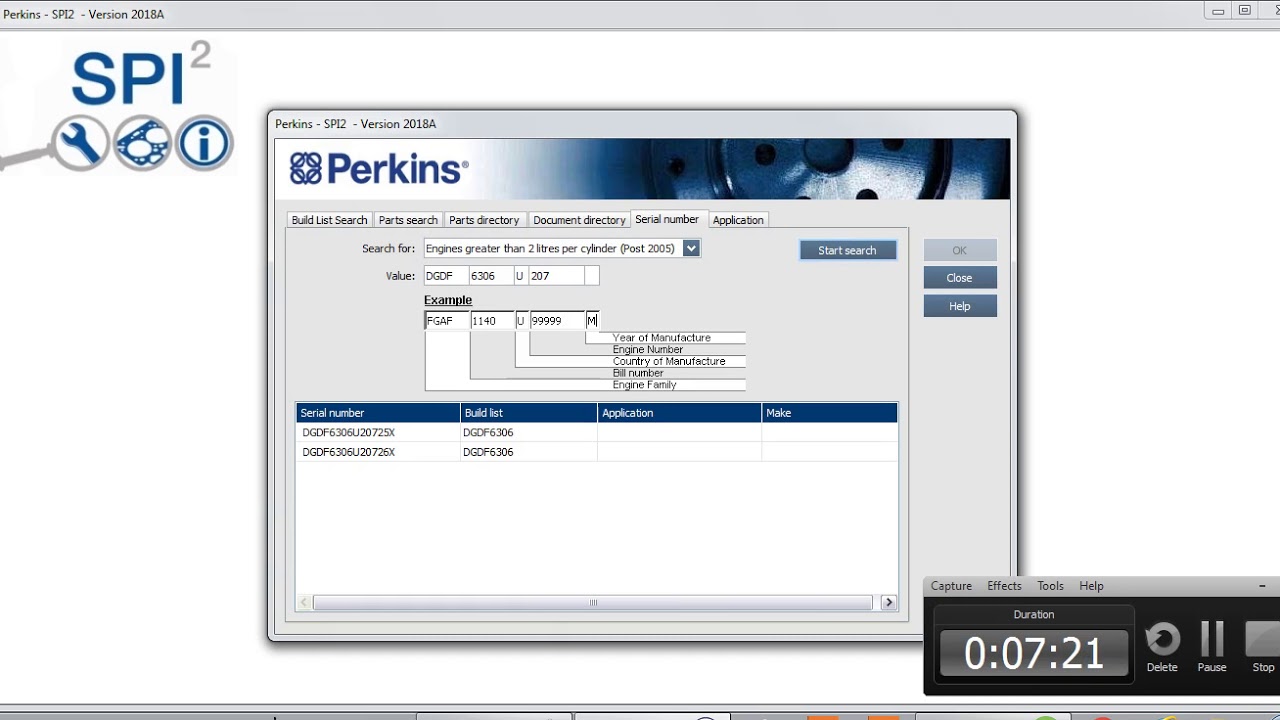
Task: Minimize the recorder panel
Action: point(1262,586)
